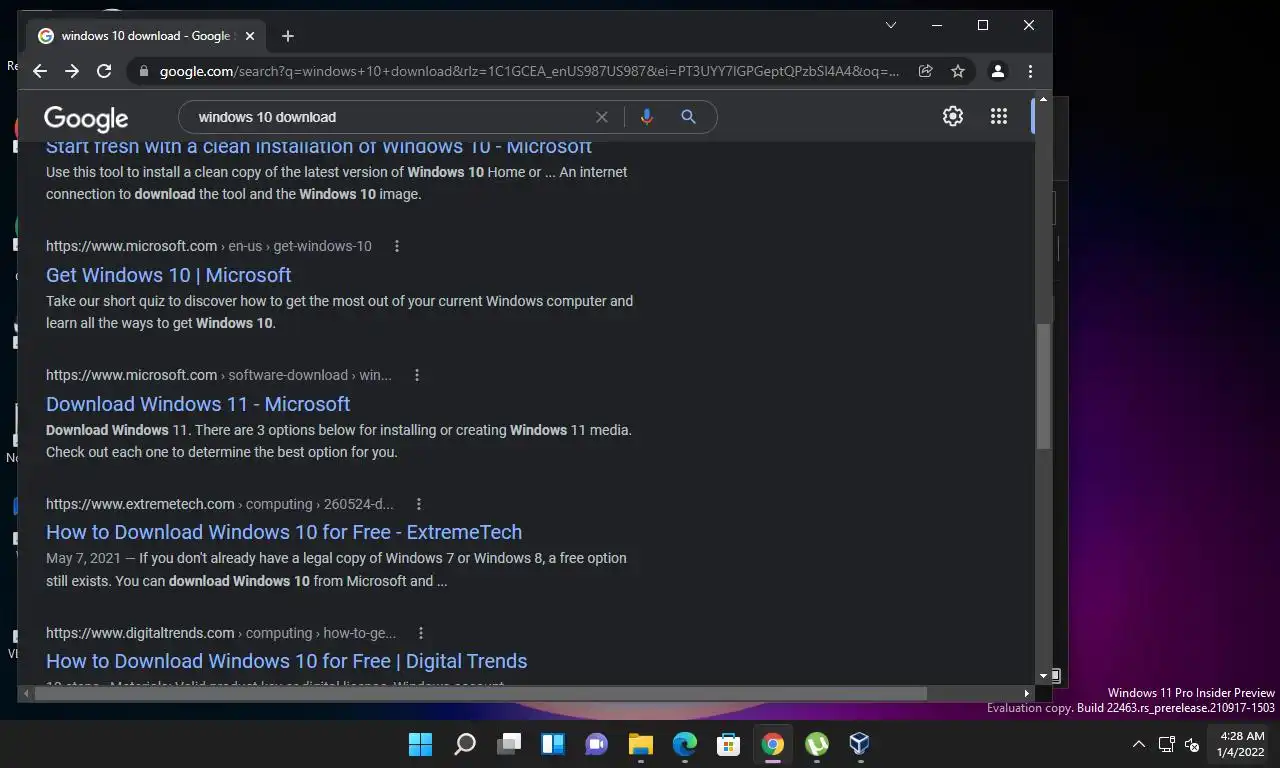
Task: Click the scroll up arrow
Action: click(x=1043, y=98)
